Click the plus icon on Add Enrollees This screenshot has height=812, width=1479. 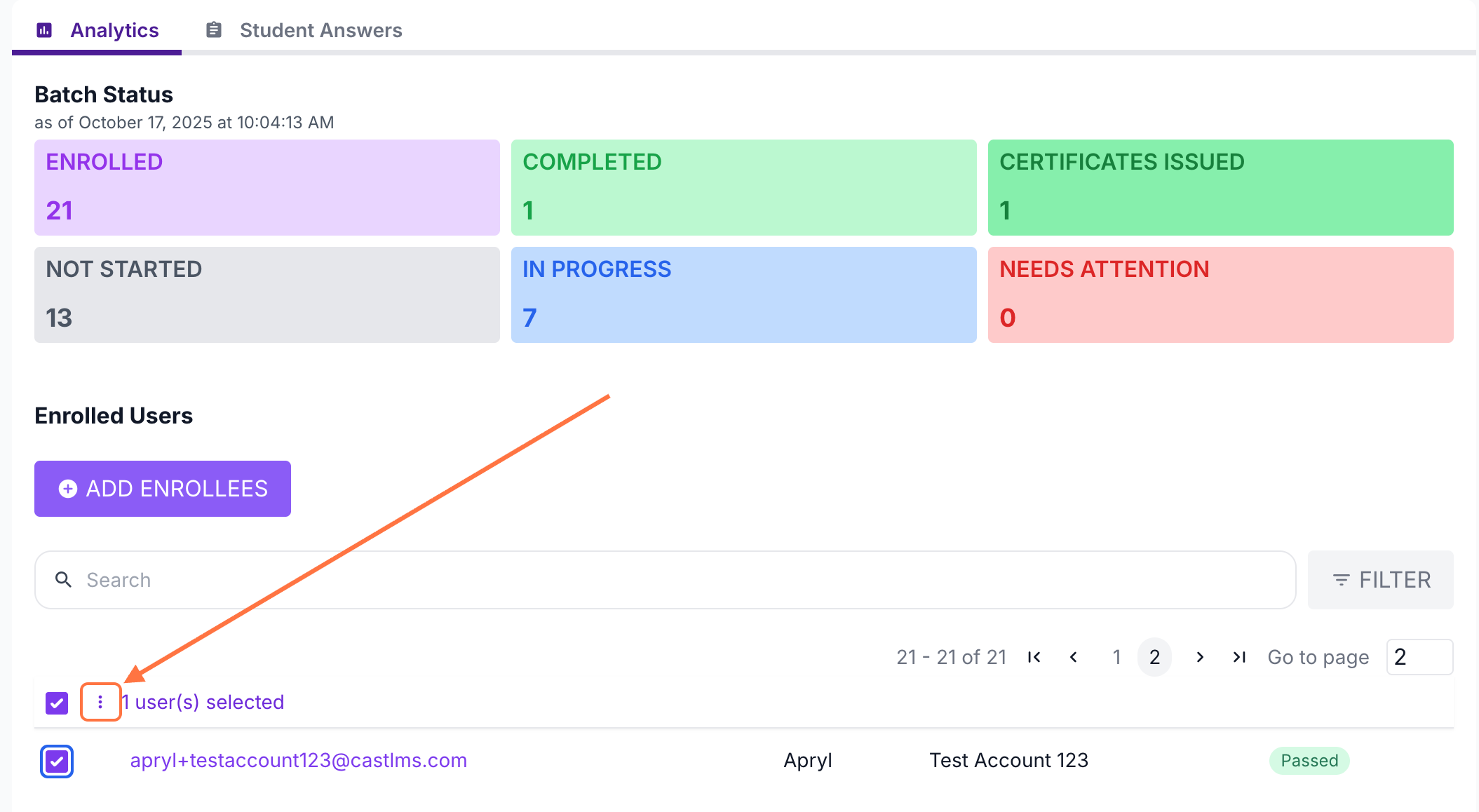tap(68, 489)
